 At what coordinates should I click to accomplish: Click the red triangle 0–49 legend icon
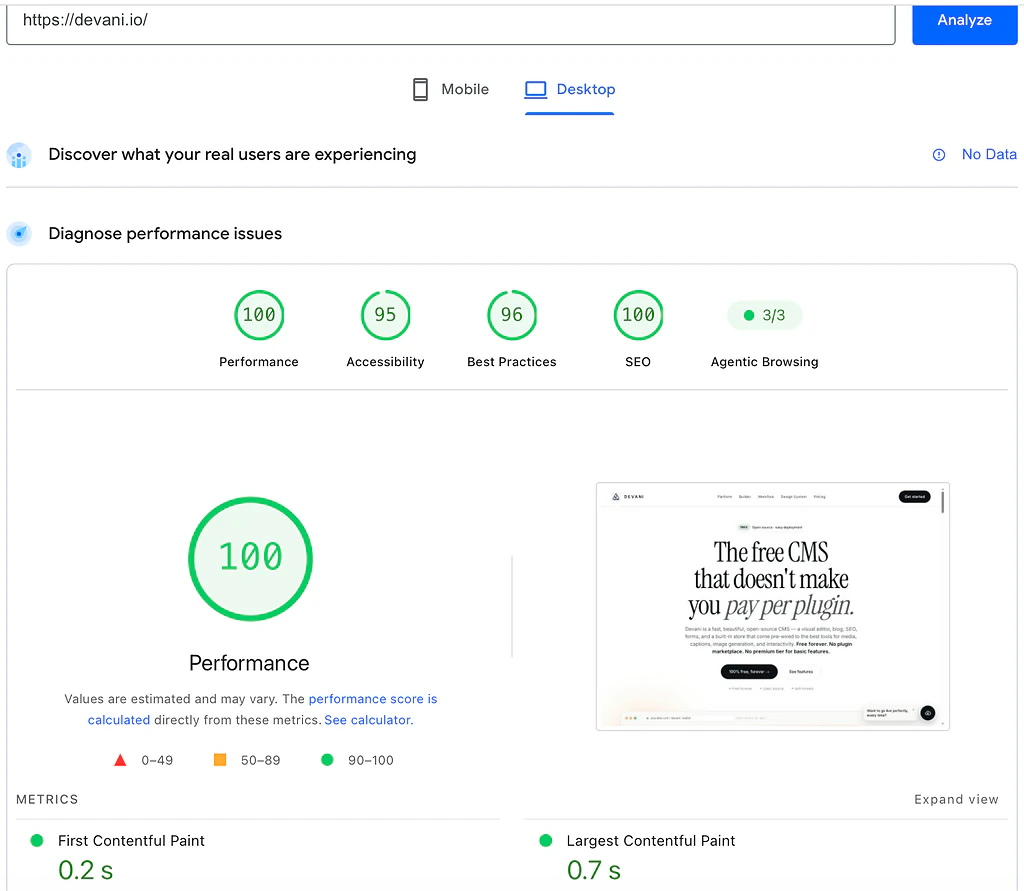[x=120, y=760]
